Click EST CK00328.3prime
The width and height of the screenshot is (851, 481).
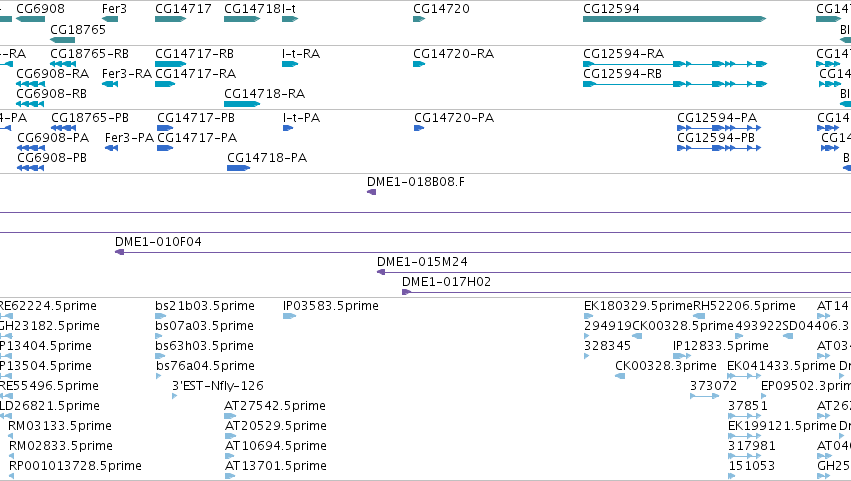[665, 366]
